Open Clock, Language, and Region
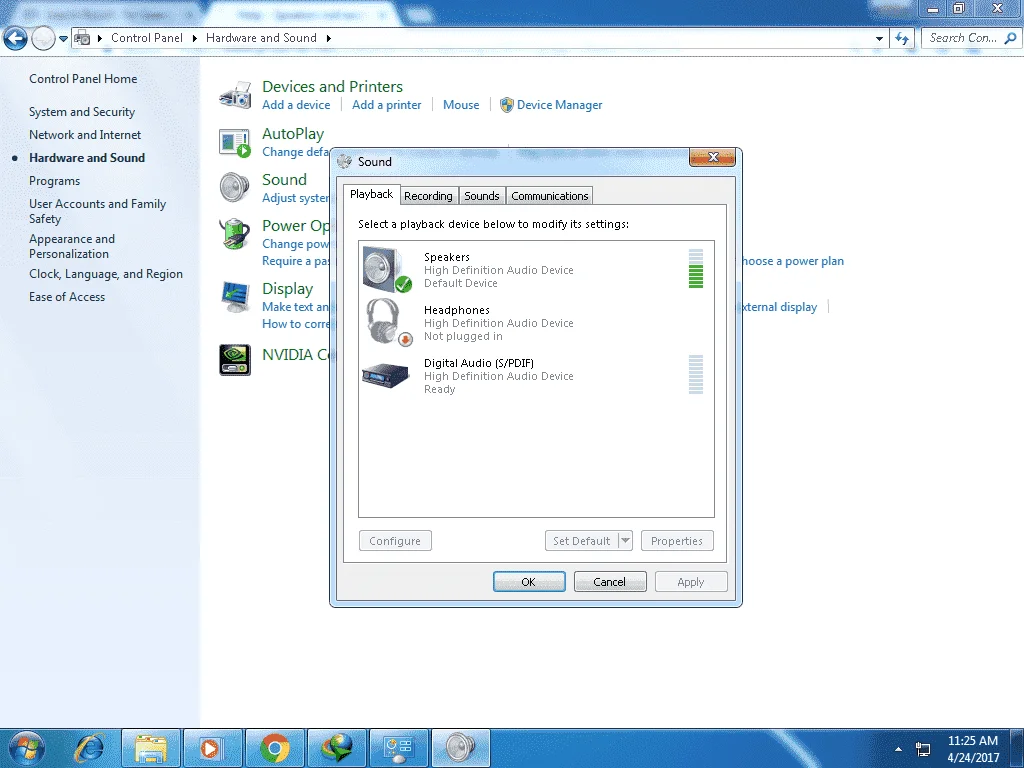The image size is (1024, 768). [106, 274]
